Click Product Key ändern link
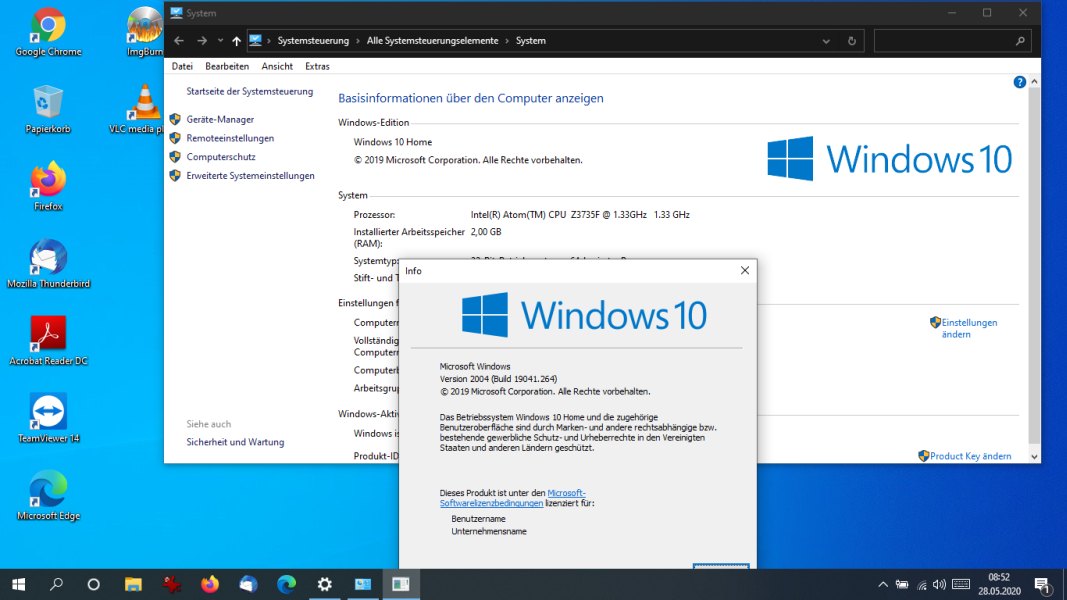 pos(970,456)
